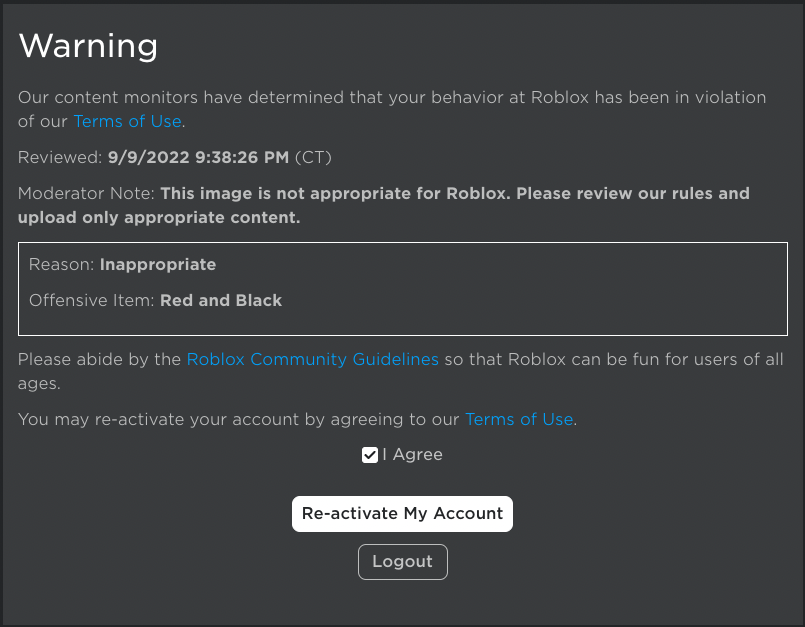This screenshot has height=627, width=805.
Task: Click the reviewed date 9/9/2022 9:38:26 PM
Action: (x=198, y=157)
